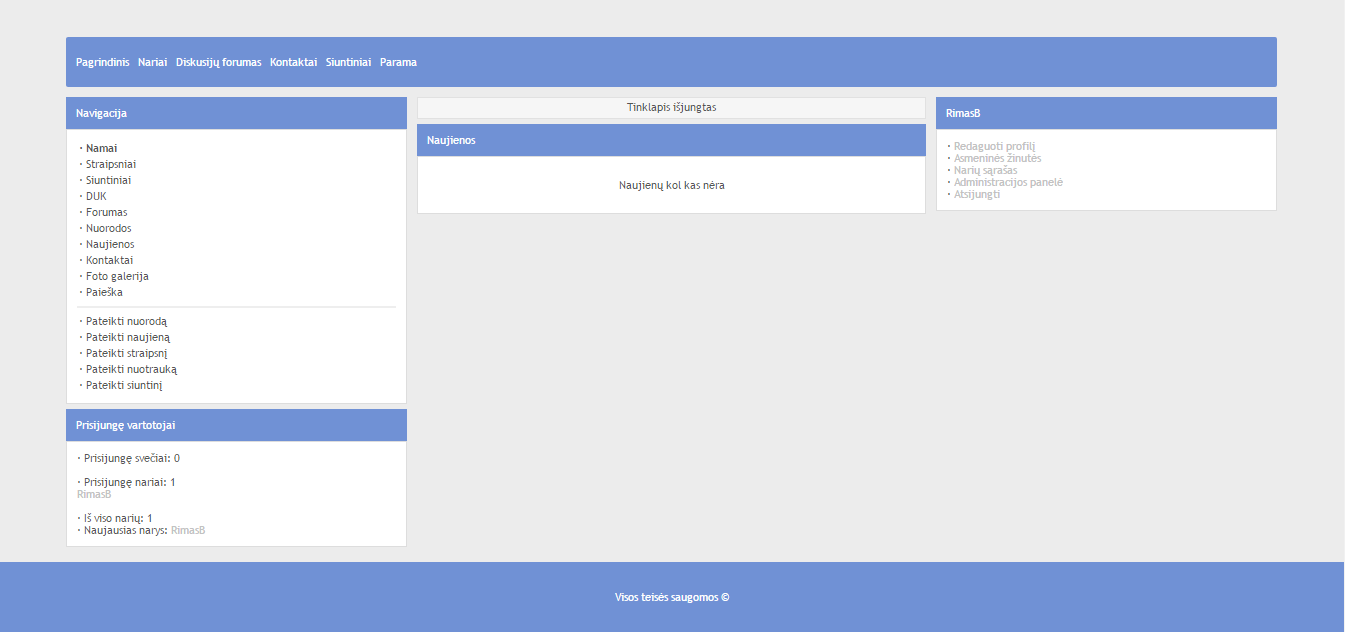Screen dimensions: 1345x632
Task: Go to Forumas in sidebar navigation
Action: [106, 212]
